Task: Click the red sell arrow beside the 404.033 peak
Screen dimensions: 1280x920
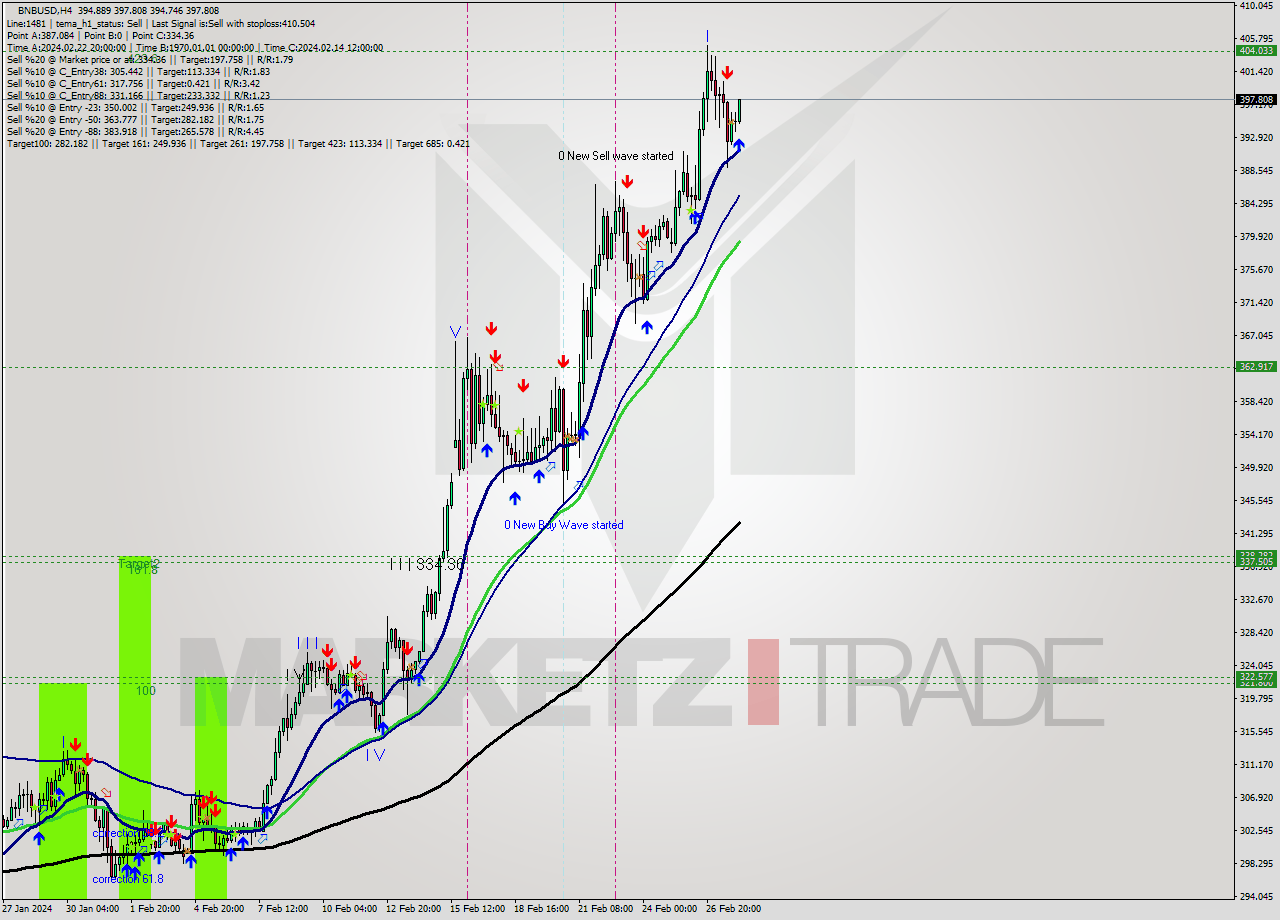Action: coord(728,72)
